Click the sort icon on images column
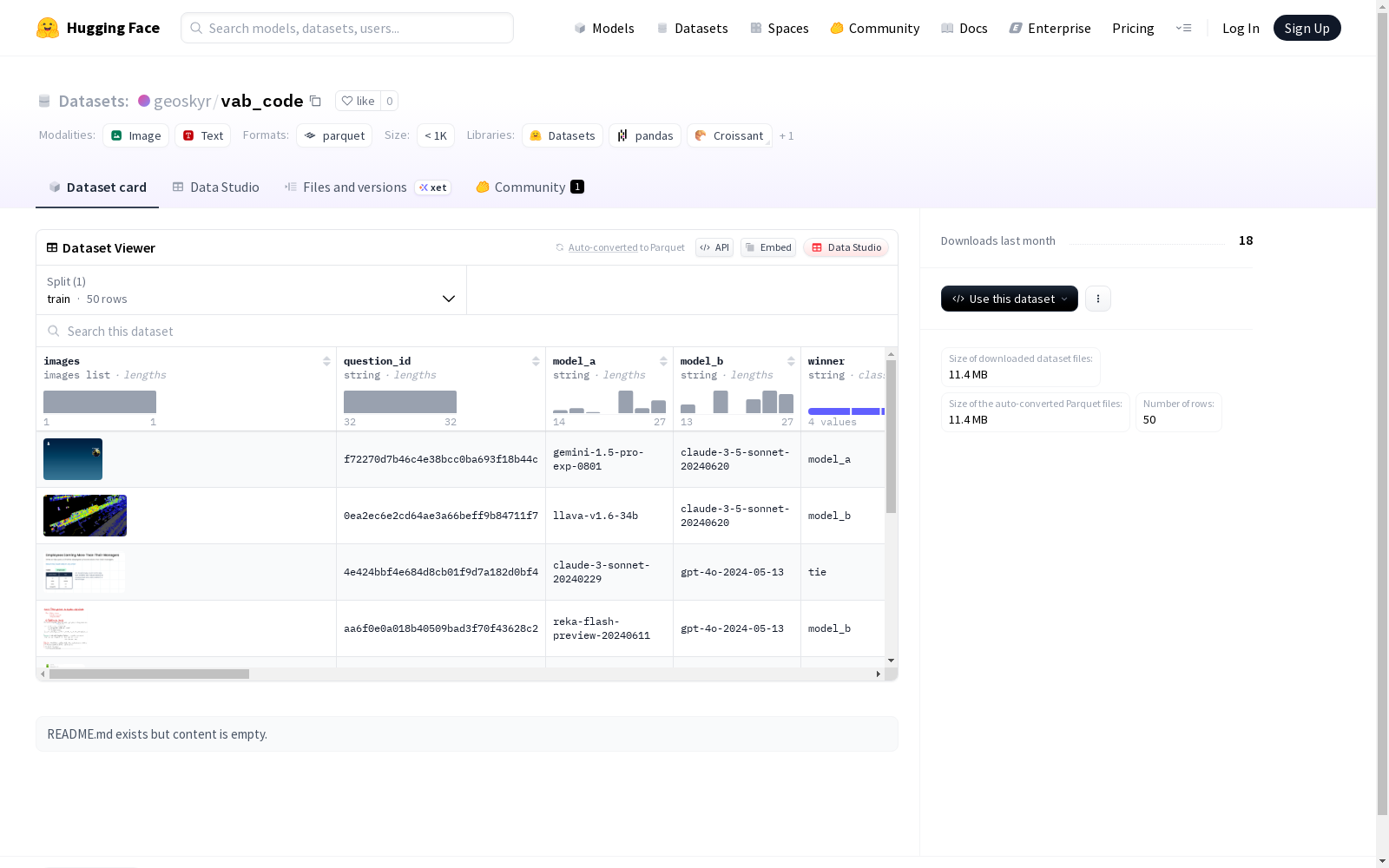 click(x=326, y=361)
